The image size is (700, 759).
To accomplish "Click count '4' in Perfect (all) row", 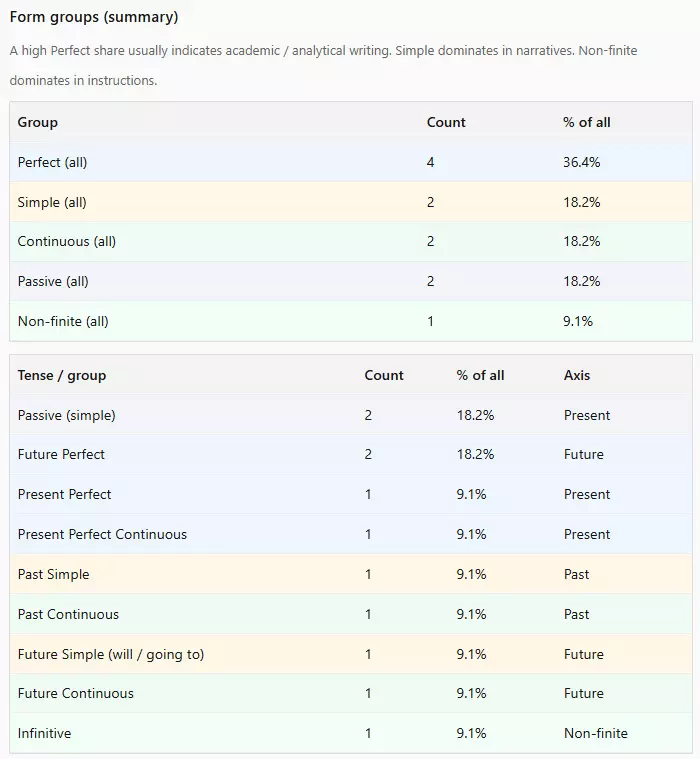I will 430,162.
